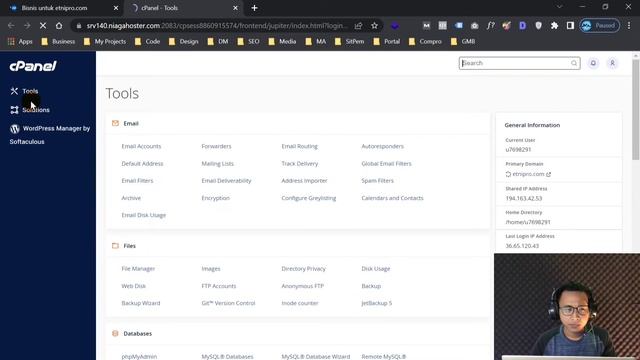
Task: Open Forwarders
Action: 216,146
